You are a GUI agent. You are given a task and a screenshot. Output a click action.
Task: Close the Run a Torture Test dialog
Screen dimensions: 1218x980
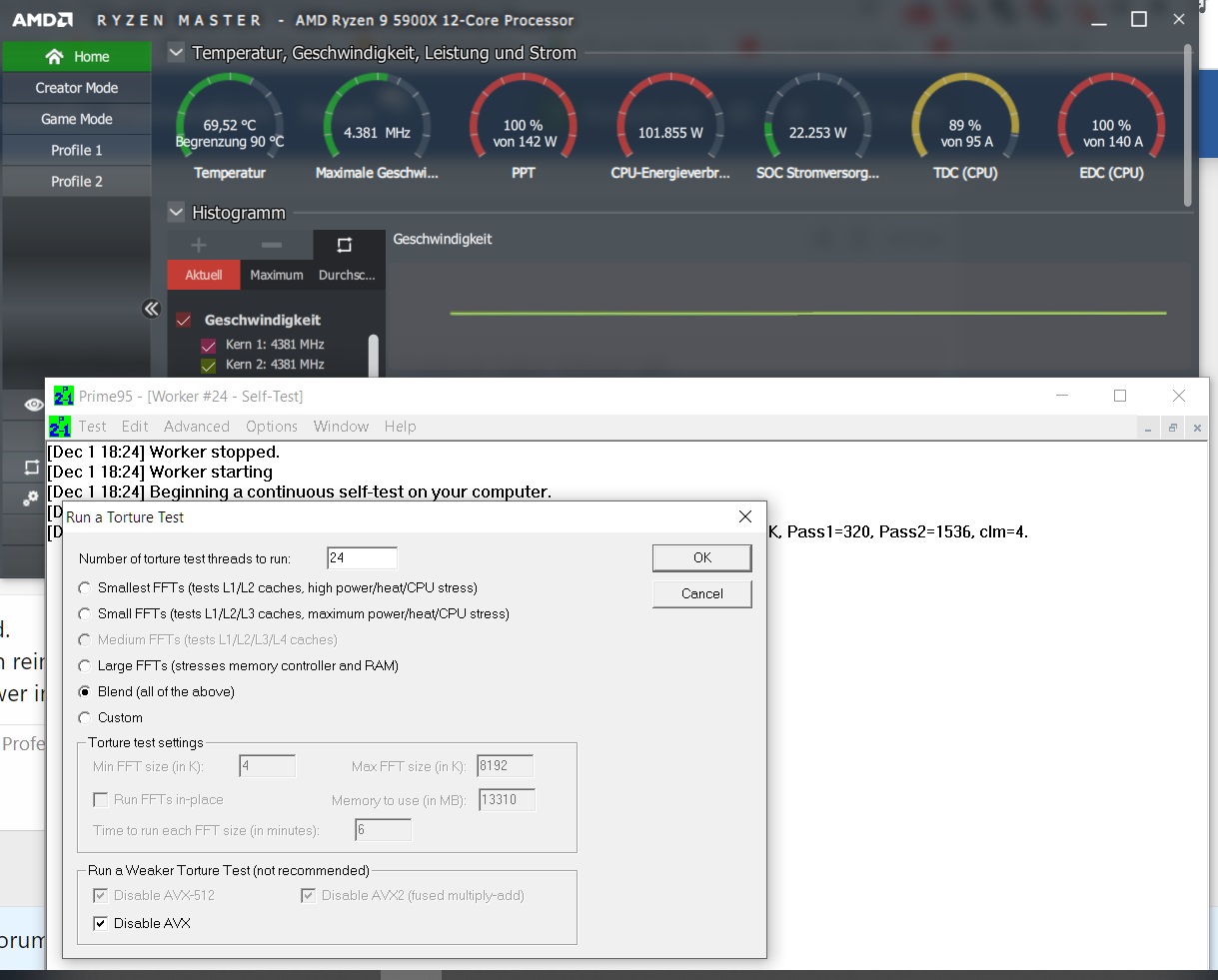click(744, 516)
